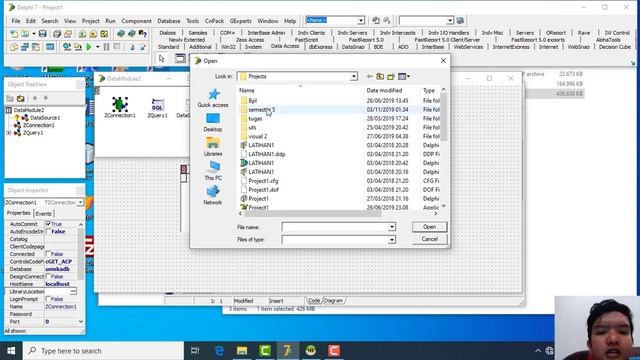Click the New Items toolbar icon
The image size is (640, 360).
[14, 34]
